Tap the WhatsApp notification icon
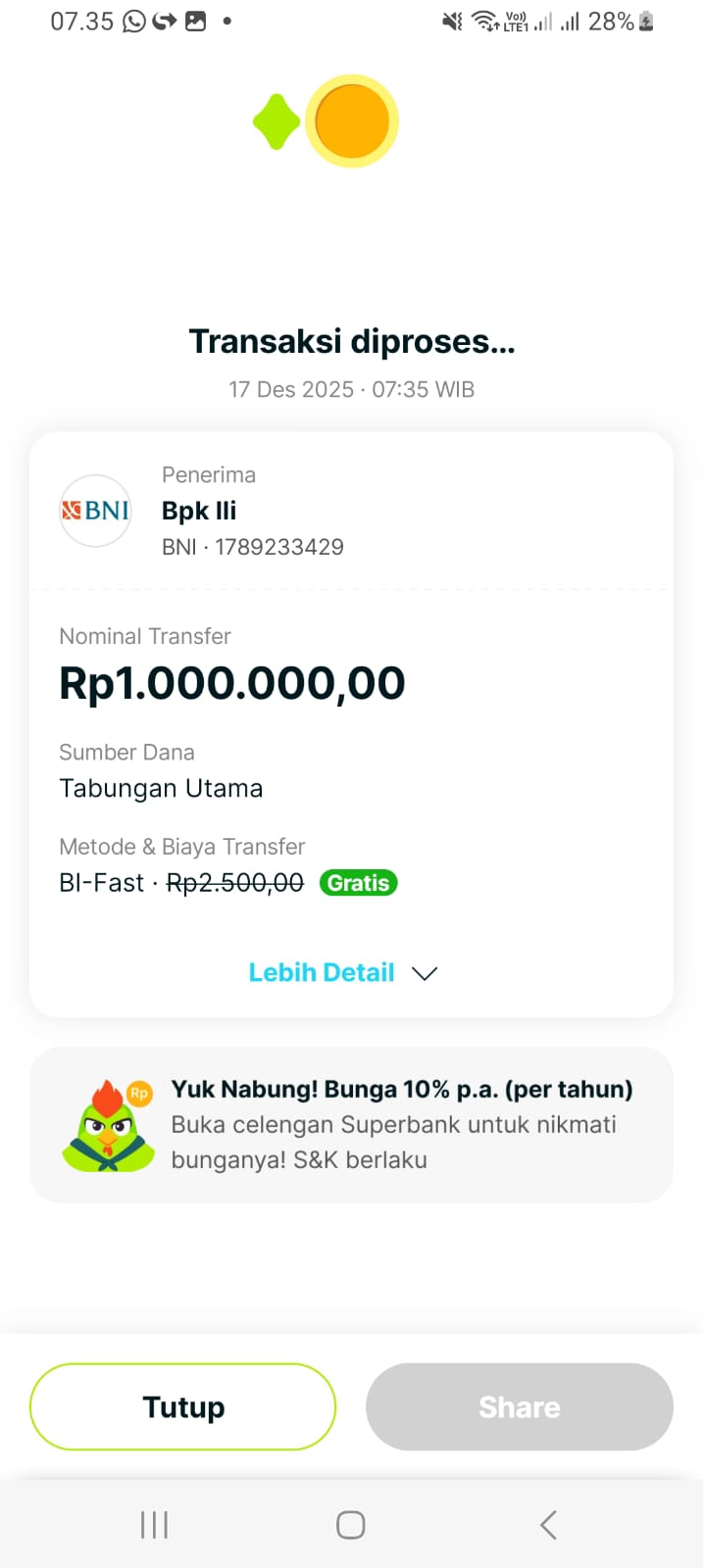 tap(133, 22)
